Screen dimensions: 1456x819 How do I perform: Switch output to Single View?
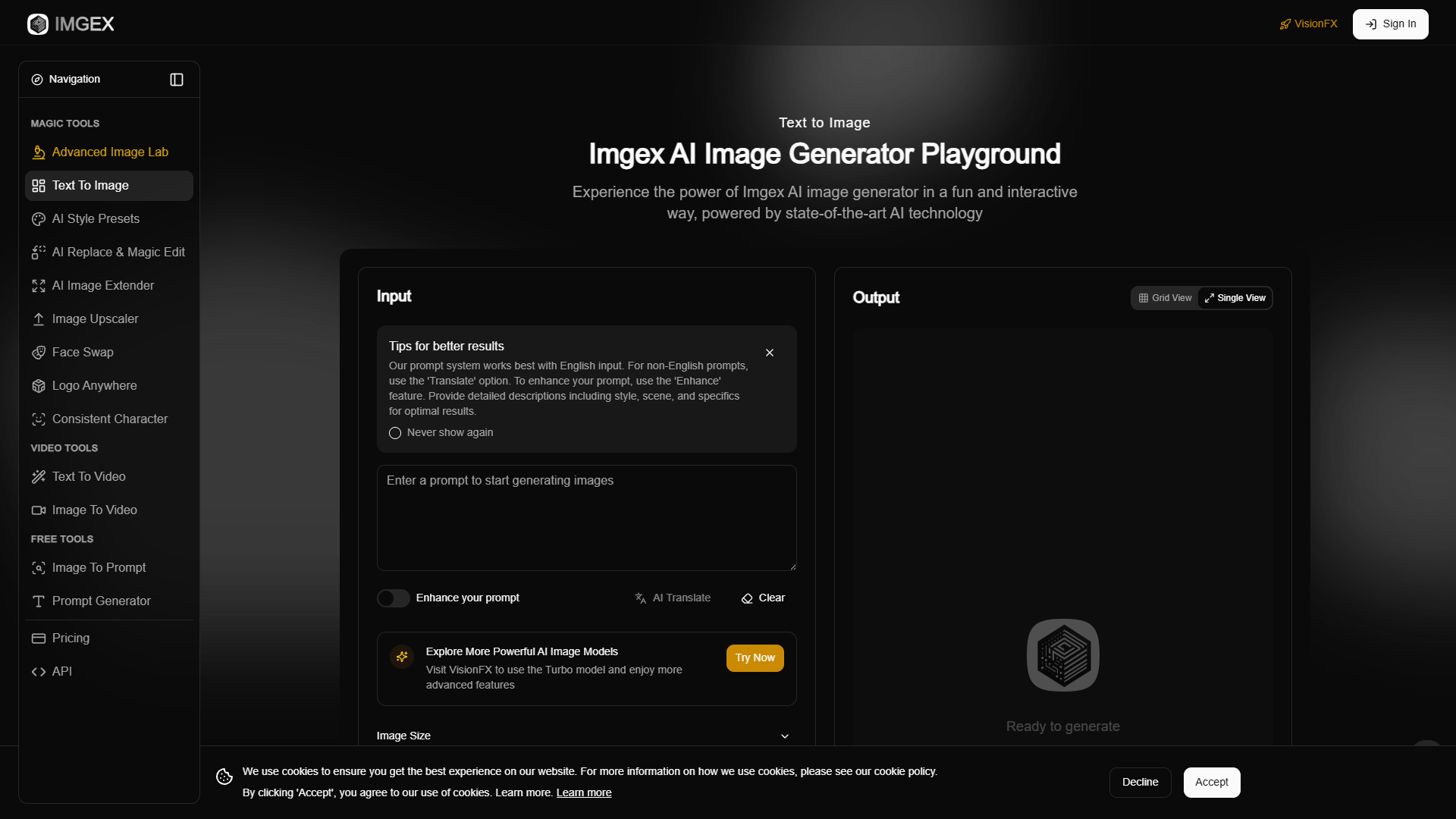(x=1235, y=298)
